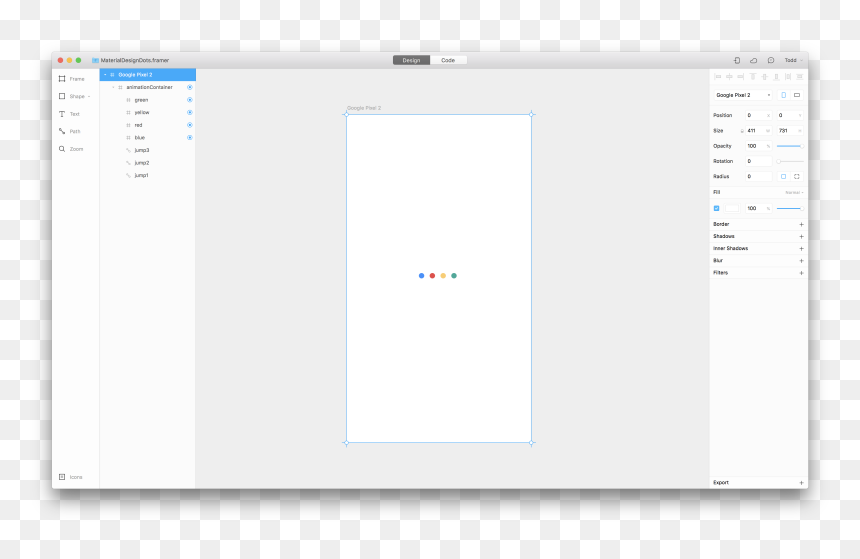Select the Text tool

(70, 114)
